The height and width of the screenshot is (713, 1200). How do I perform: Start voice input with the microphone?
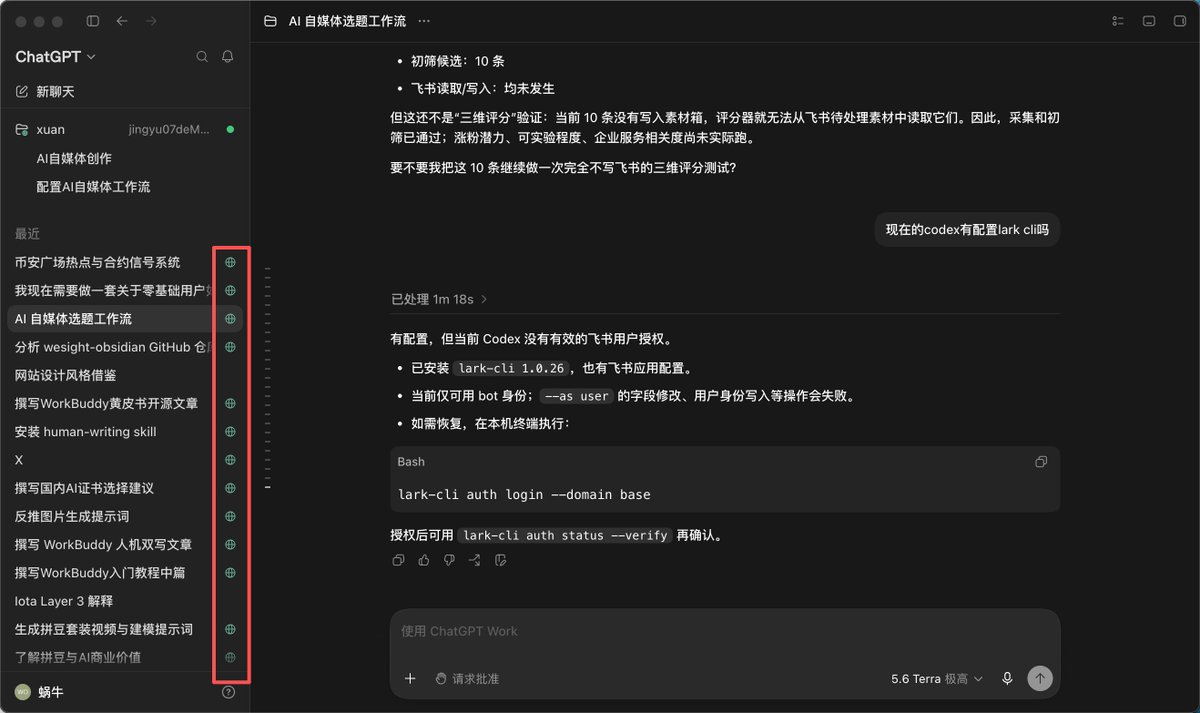(x=1007, y=679)
